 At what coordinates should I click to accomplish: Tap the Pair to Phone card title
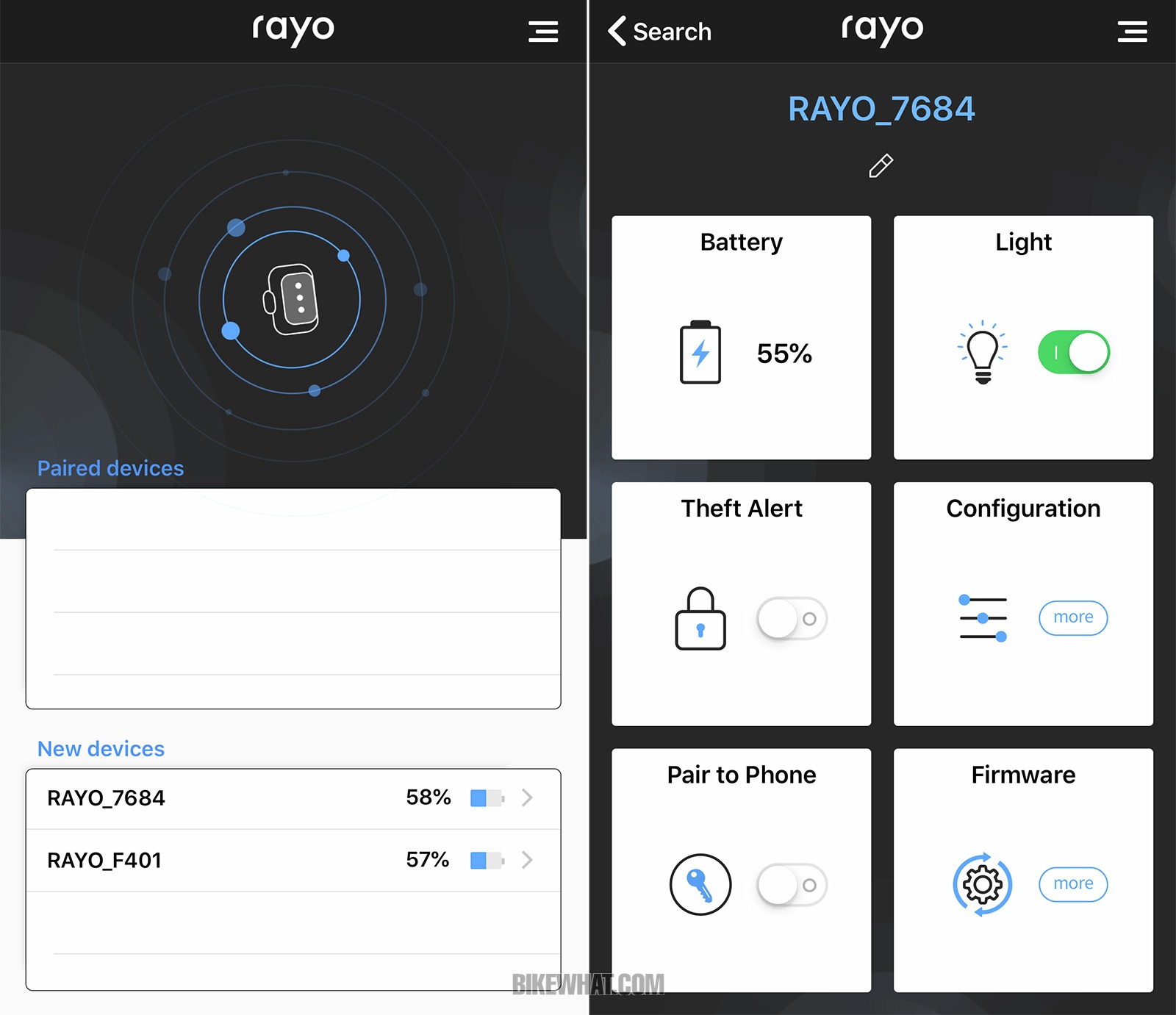(x=742, y=775)
